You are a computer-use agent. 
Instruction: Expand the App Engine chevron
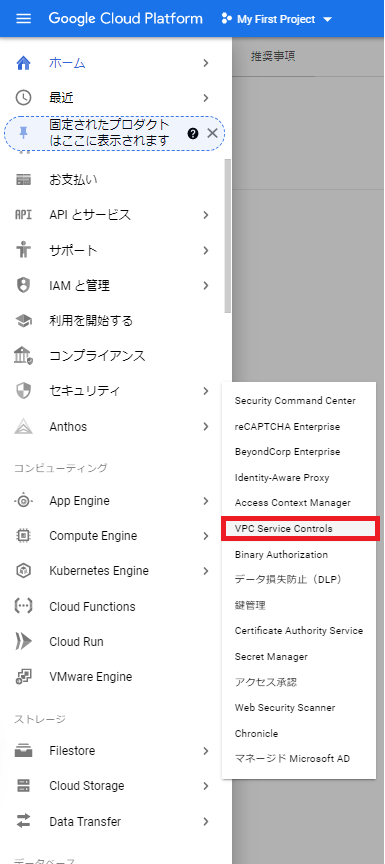[x=206, y=501]
